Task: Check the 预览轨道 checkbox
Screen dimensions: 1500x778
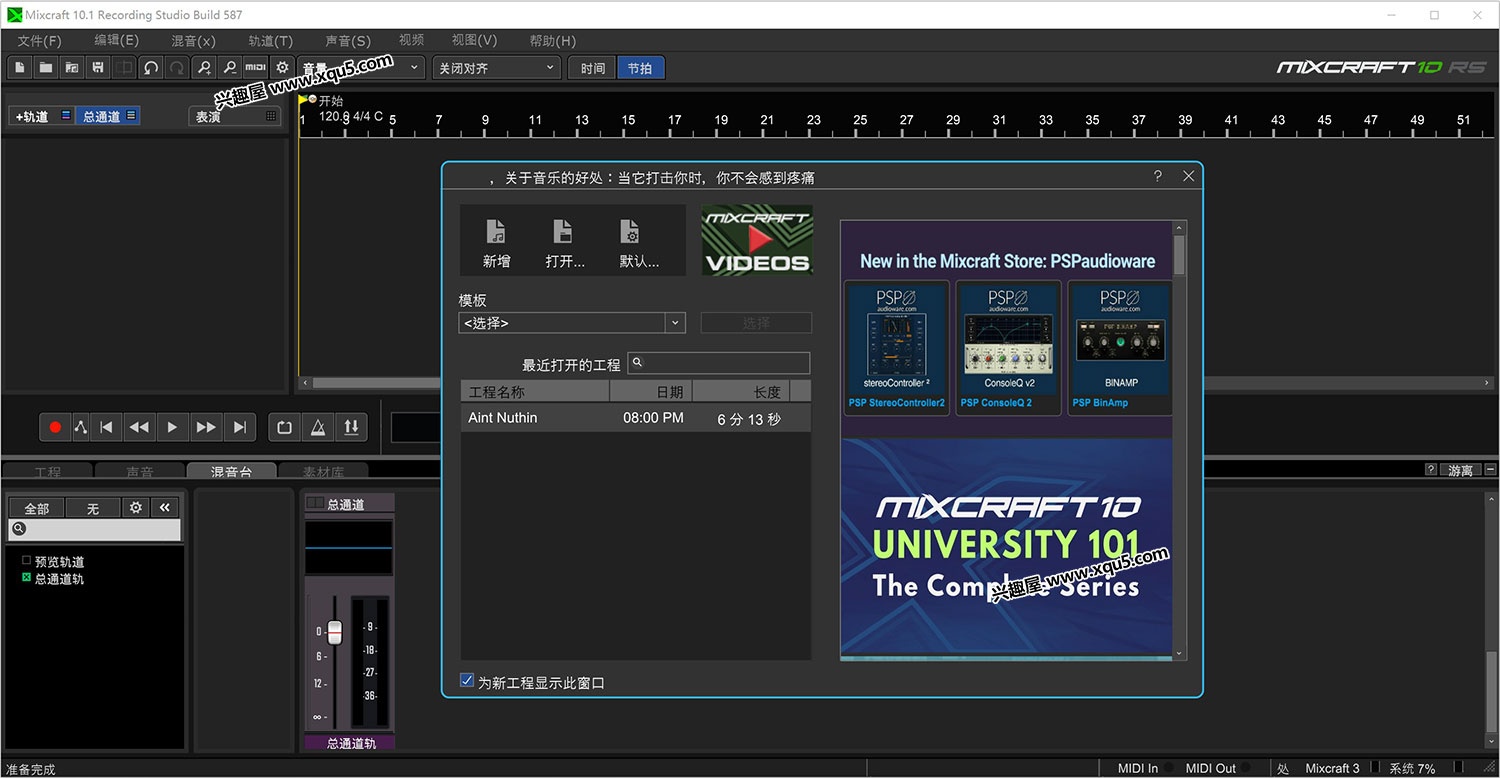Action: (26, 561)
